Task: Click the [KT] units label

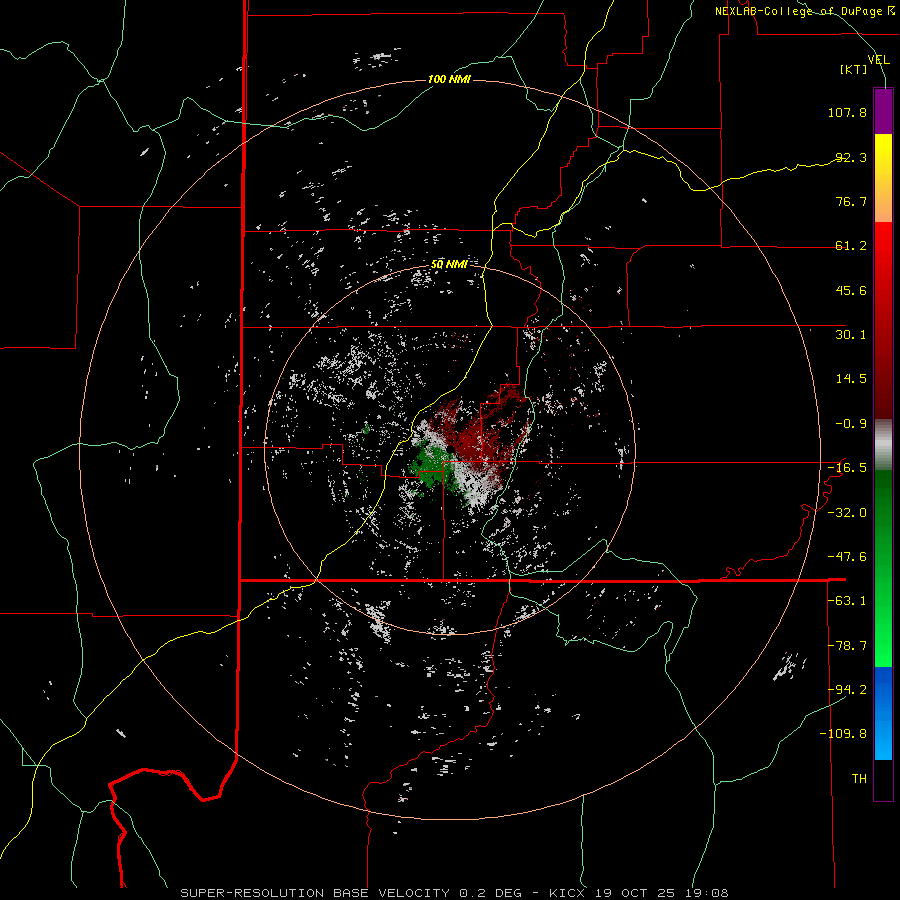Action: coord(854,69)
